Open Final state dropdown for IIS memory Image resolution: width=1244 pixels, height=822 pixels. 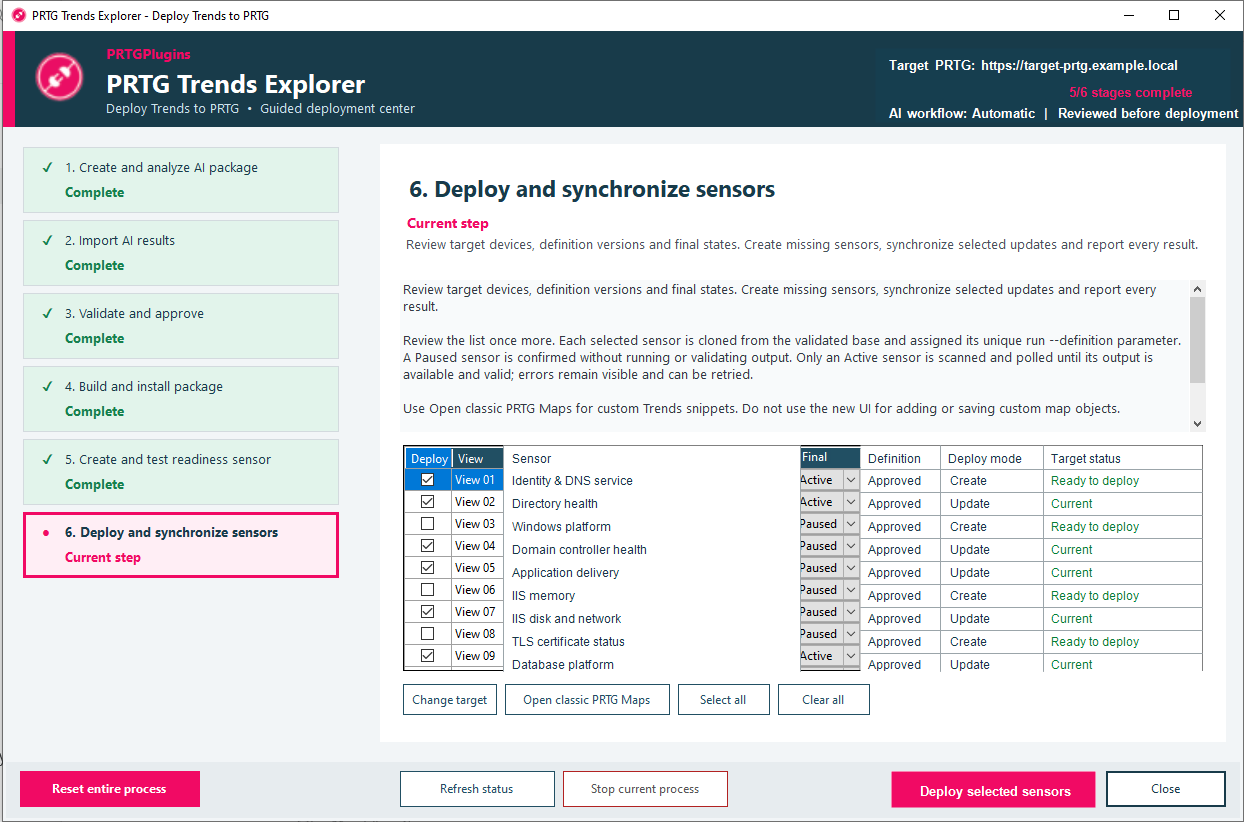pos(851,590)
